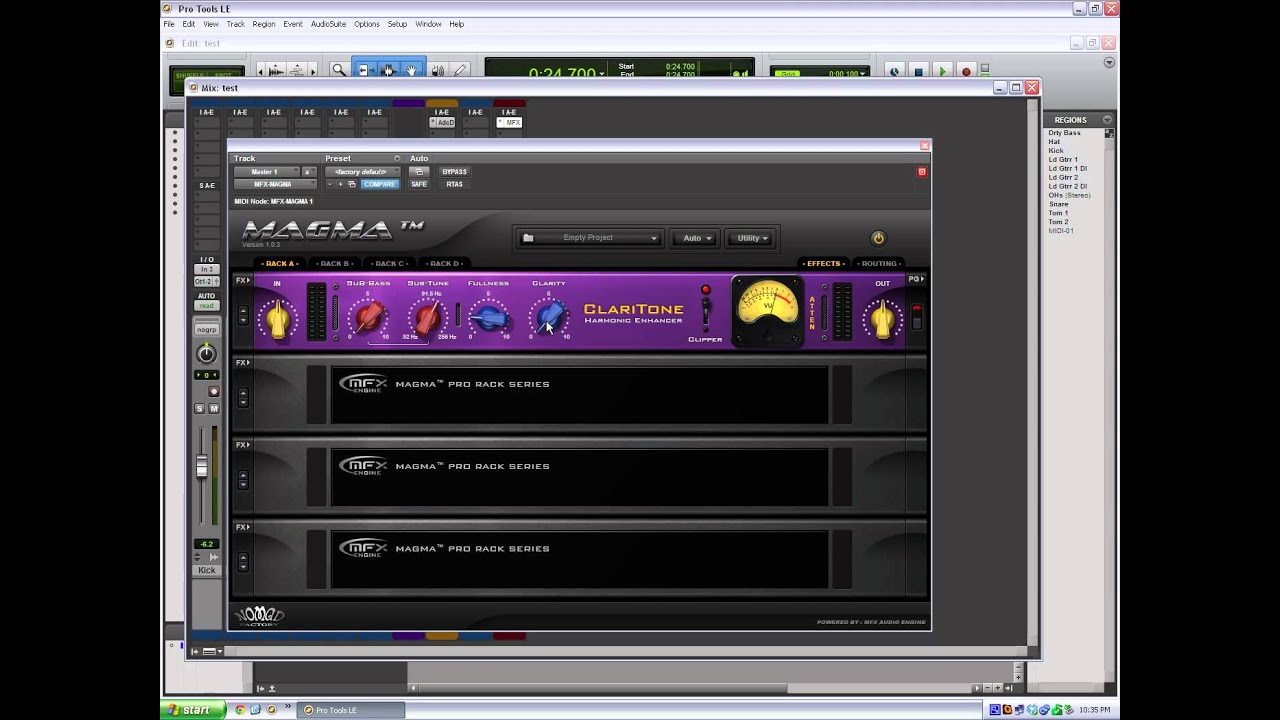The height and width of the screenshot is (720, 1280).
Task: Open the AudioSuite menu
Action: [x=328, y=24]
